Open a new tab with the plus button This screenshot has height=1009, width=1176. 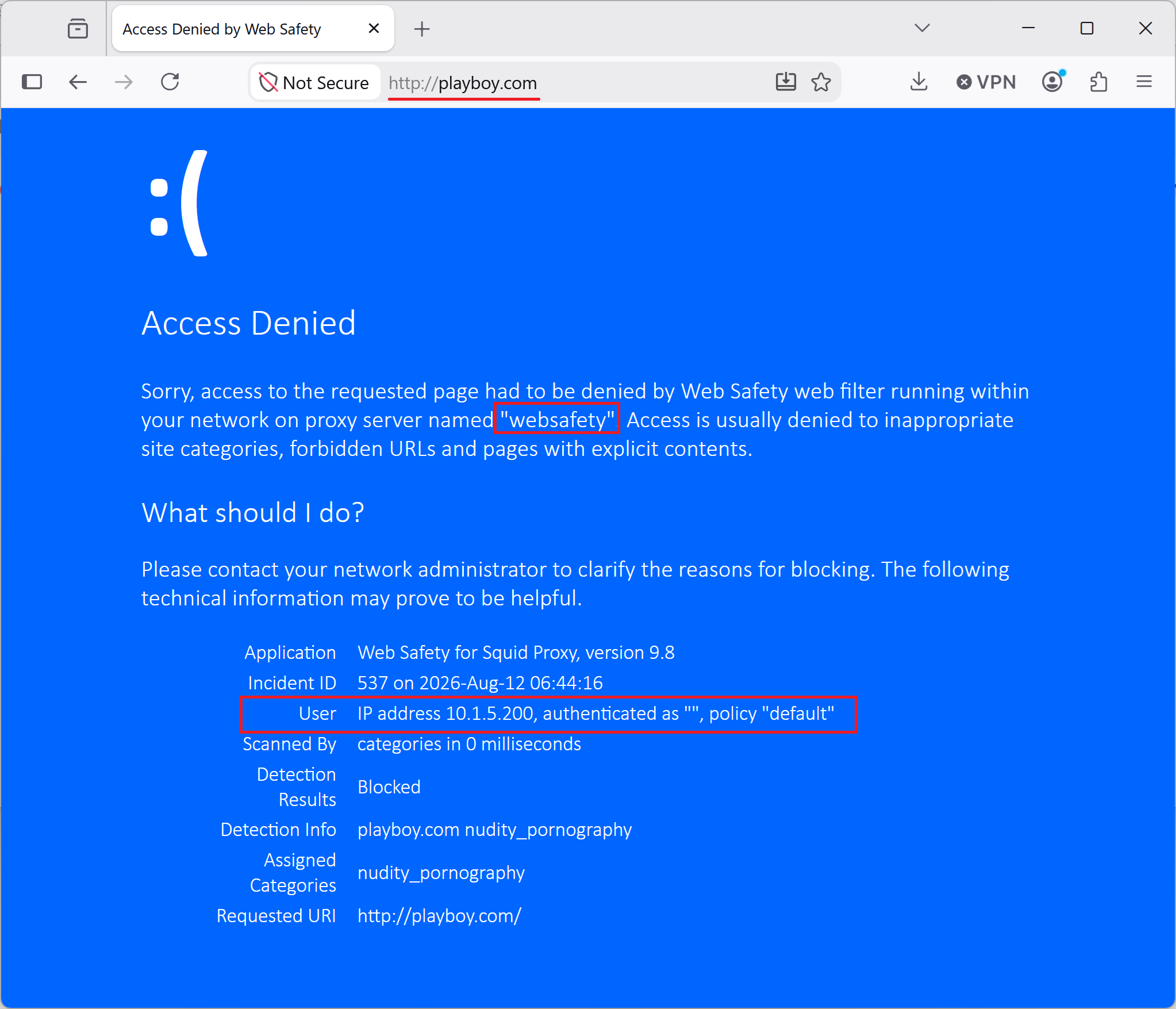[x=422, y=29]
